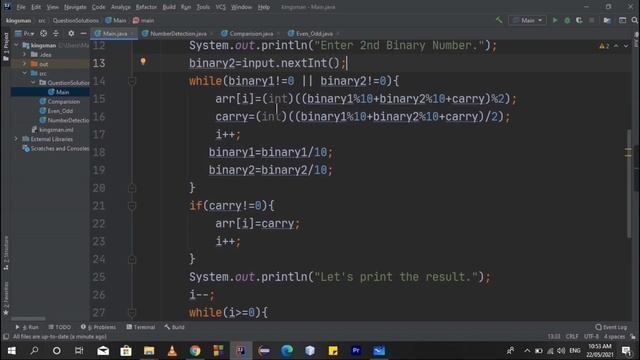
Task: Open Sticky Notes from the taskbar
Action: pyautogui.click(x=333, y=351)
